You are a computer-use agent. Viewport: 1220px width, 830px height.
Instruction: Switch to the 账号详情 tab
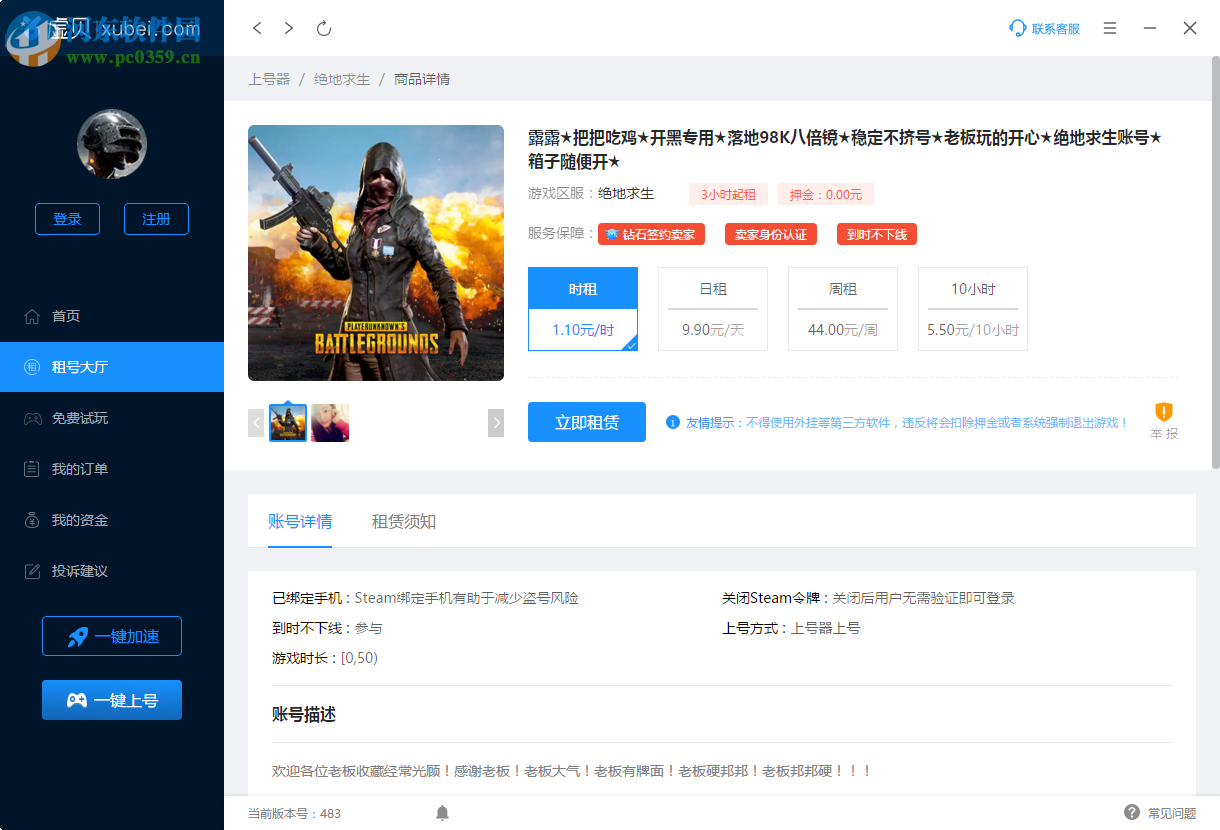coord(300,521)
